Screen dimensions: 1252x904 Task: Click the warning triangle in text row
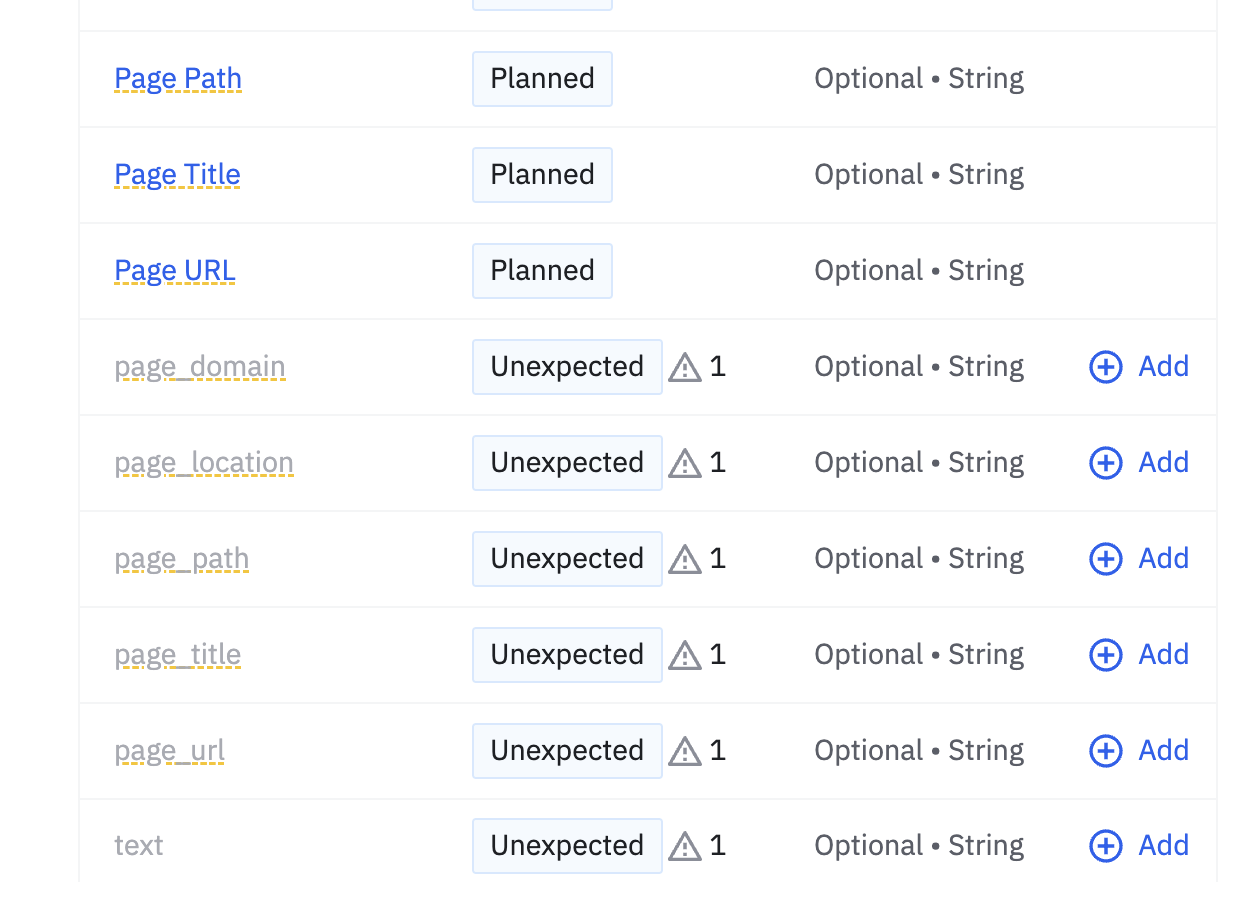coord(685,847)
